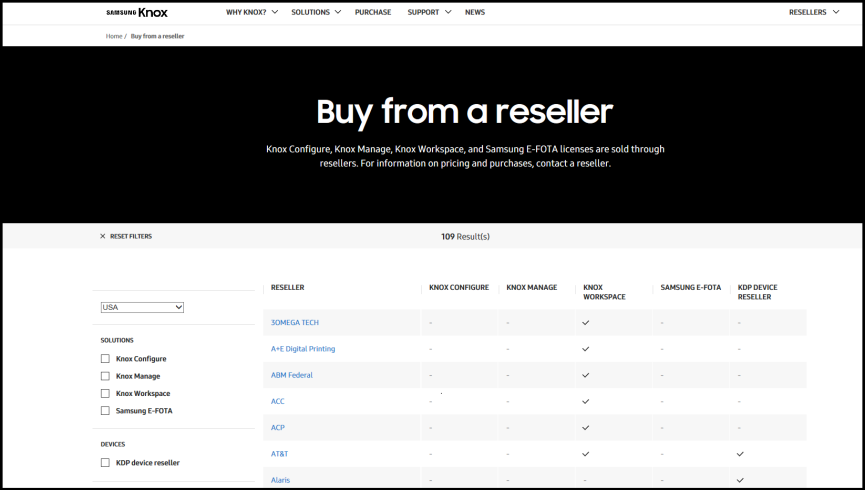Viewport: 865px width, 490px height.
Task: Enable the Knox Configure filter checkbox
Action: [105, 359]
